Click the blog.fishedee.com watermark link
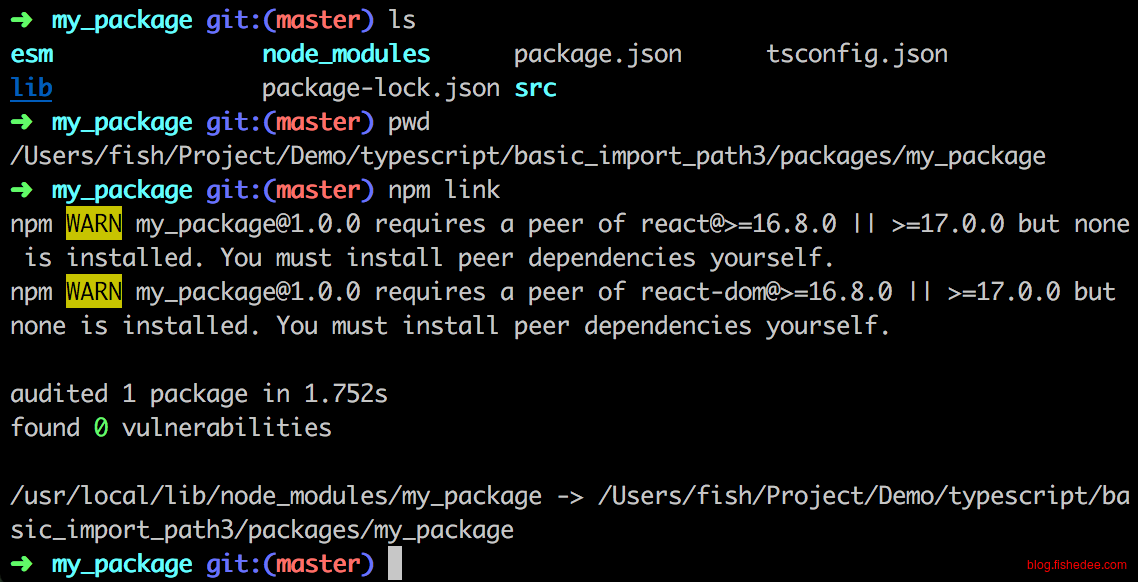 (1077, 565)
